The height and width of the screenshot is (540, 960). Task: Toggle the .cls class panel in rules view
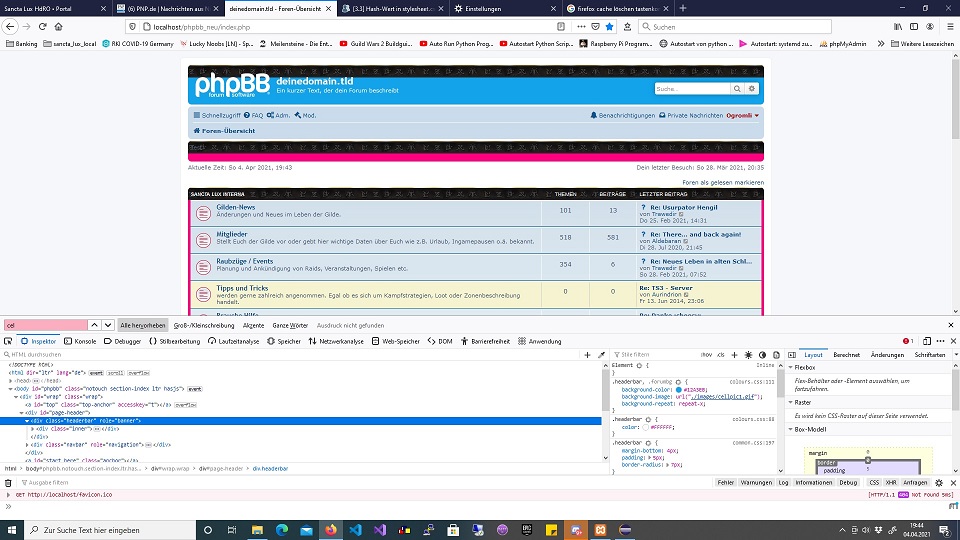(719, 355)
